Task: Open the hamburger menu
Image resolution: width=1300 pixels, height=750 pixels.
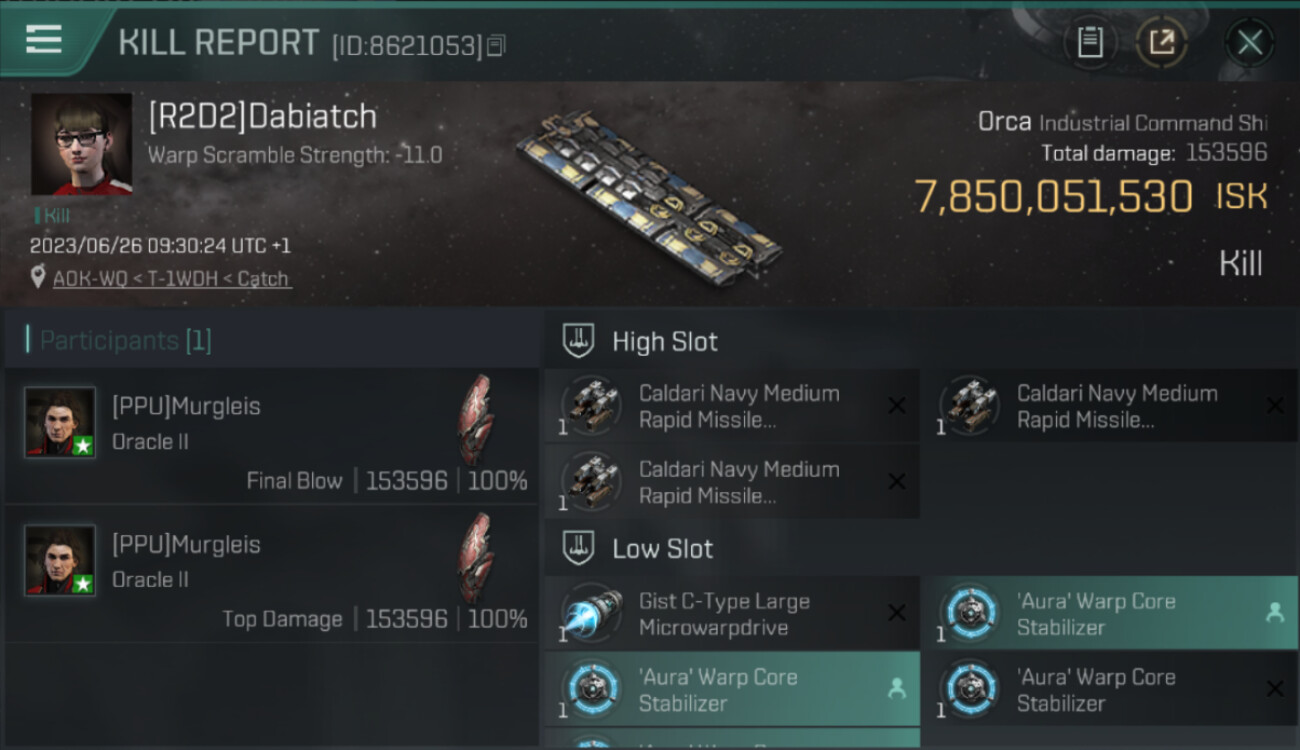Action: (x=44, y=40)
